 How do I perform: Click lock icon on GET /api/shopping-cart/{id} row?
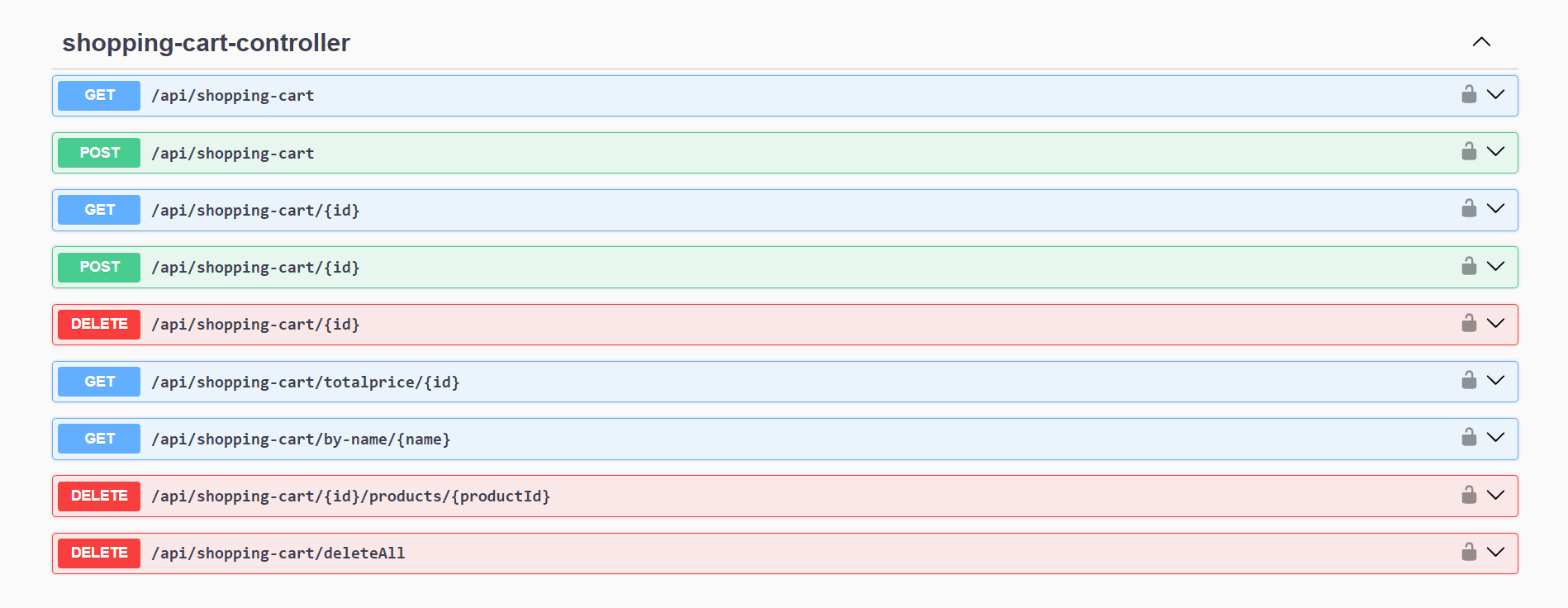1468,208
